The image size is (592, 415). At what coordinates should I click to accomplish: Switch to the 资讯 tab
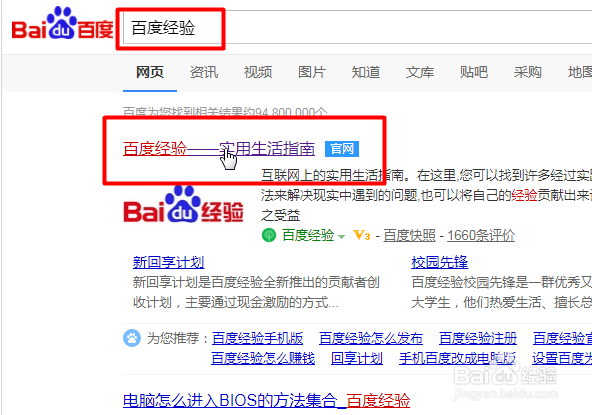coord(204,72)
